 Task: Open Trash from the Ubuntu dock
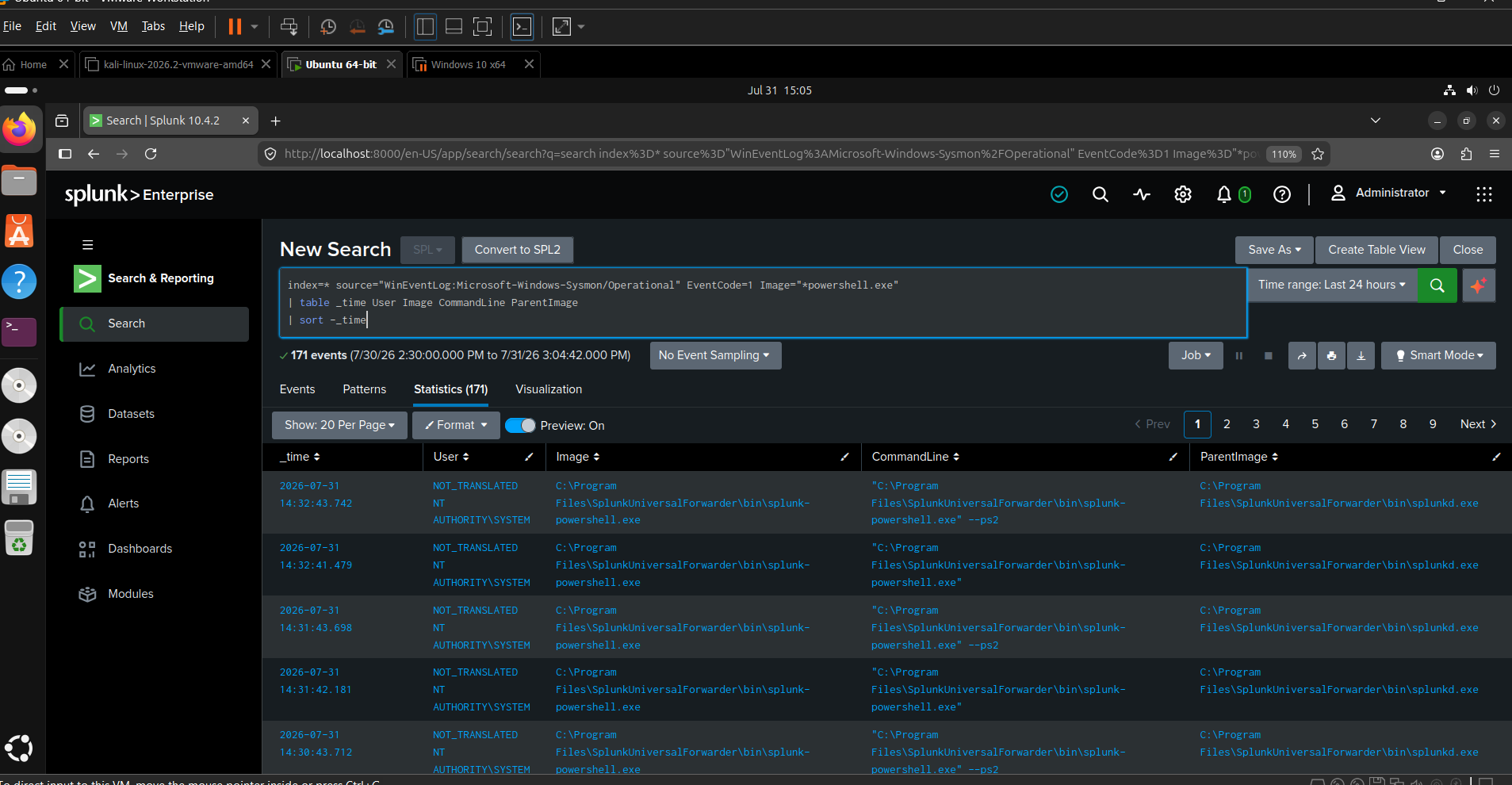tap(20, 538)
